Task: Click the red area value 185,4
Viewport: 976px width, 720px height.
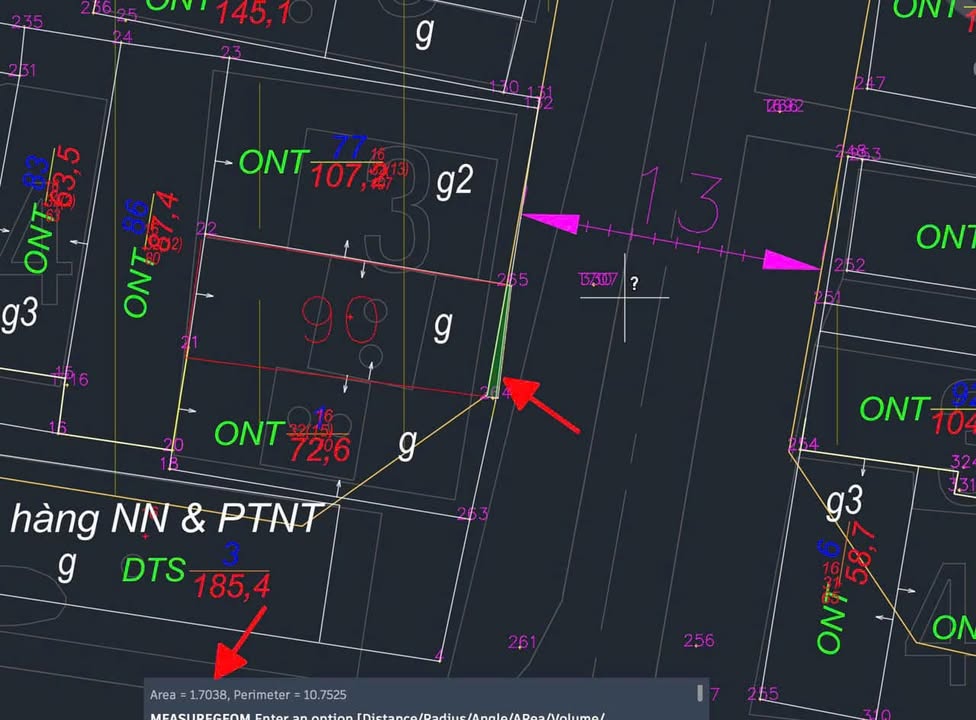Action: [x=232, y=587]
